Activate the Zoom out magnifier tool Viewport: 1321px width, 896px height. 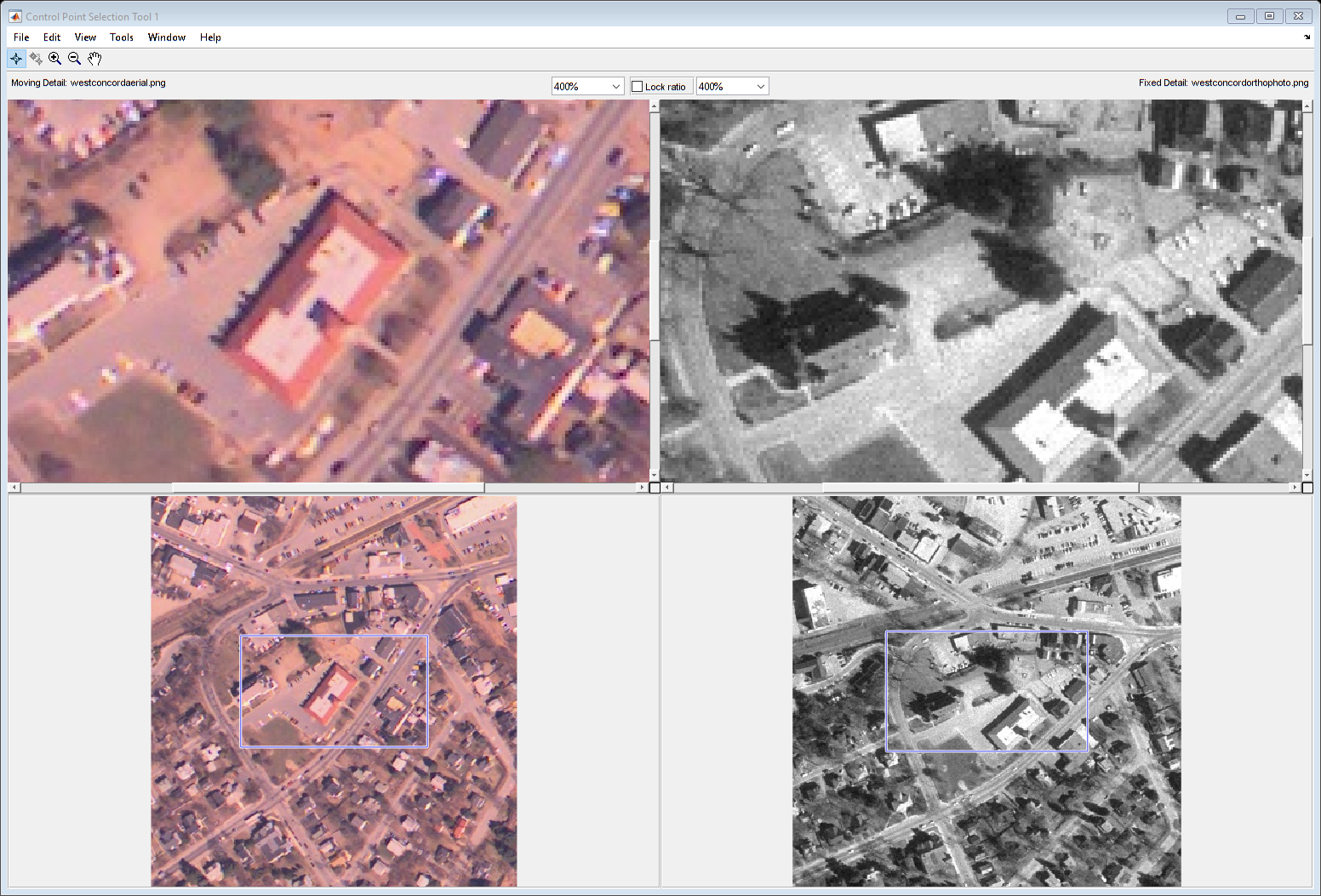pyautogui.click(x=75, y=59)
